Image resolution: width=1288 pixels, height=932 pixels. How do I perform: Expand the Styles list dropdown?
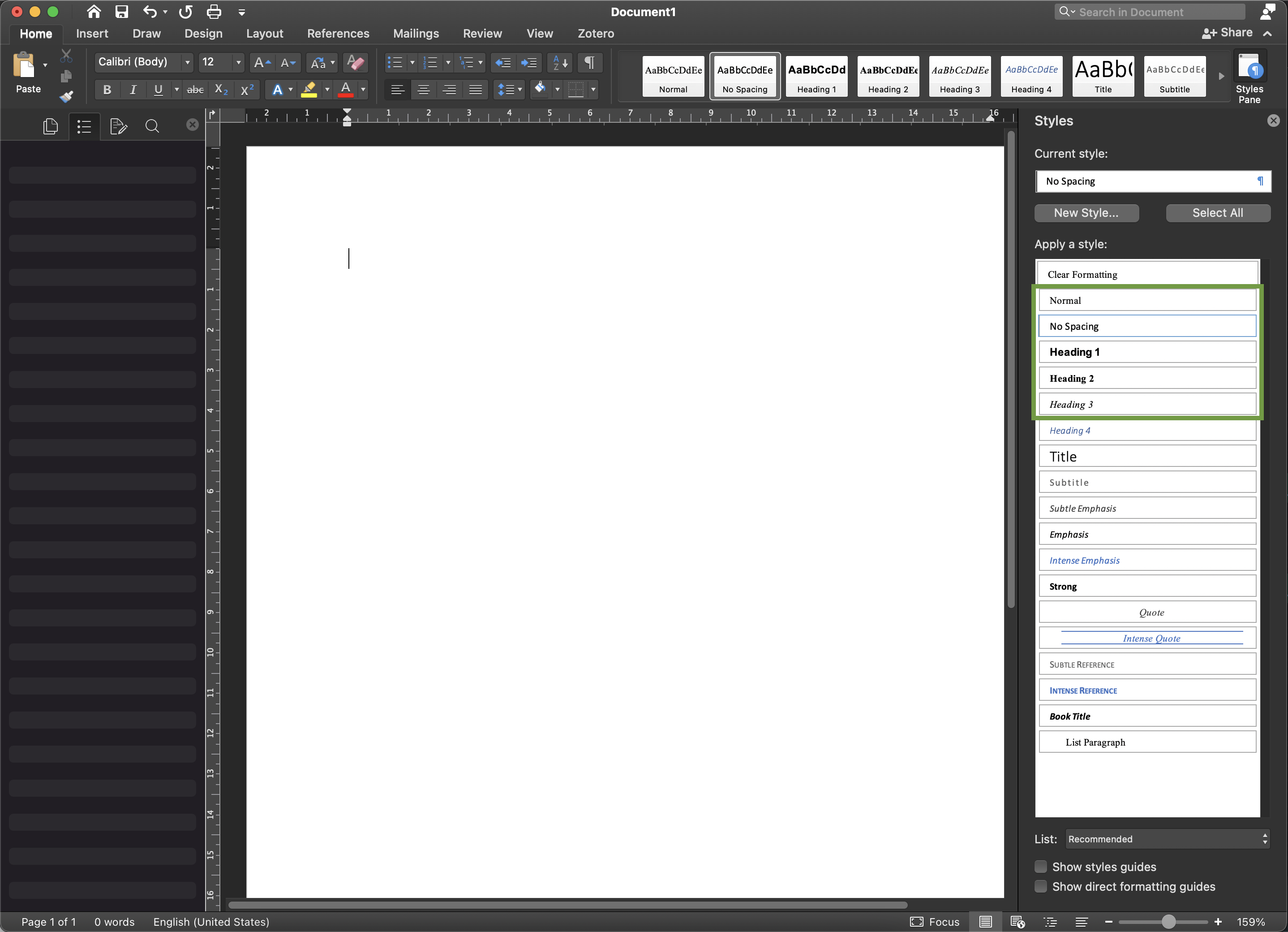(1265, 839)
